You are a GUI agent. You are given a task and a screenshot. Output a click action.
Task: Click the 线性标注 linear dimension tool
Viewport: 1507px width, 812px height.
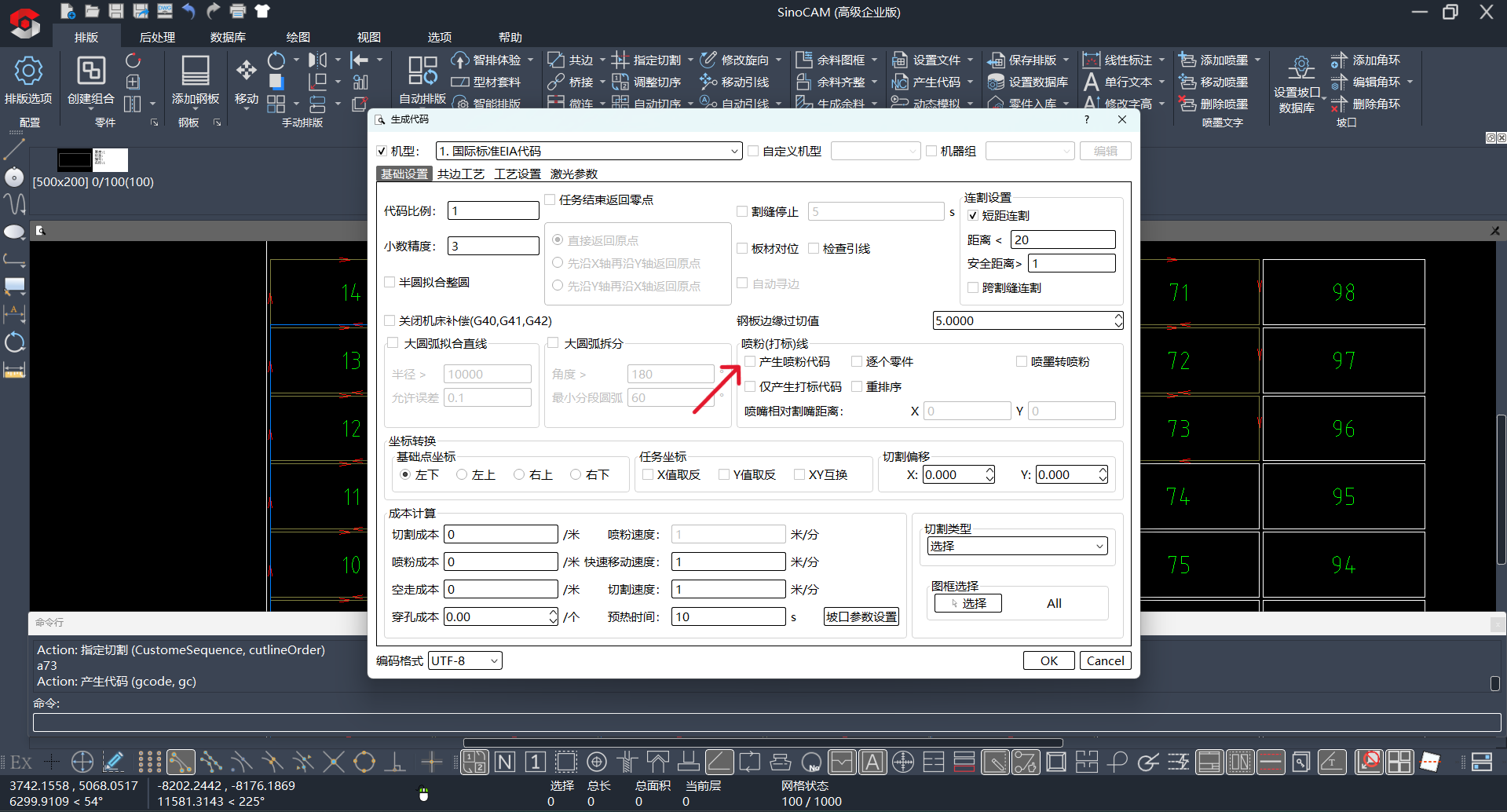[1118, 60]
